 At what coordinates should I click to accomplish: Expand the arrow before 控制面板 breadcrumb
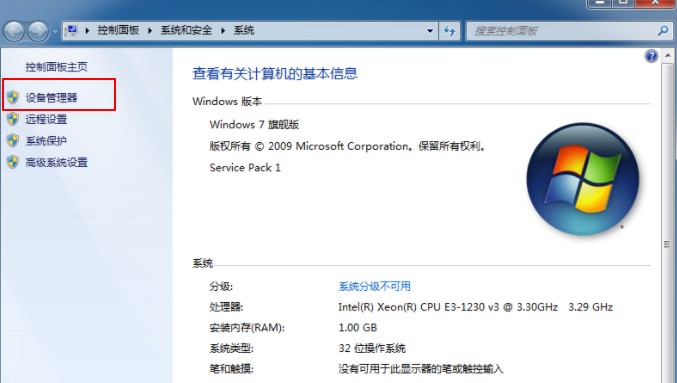(x=87, y=31)
